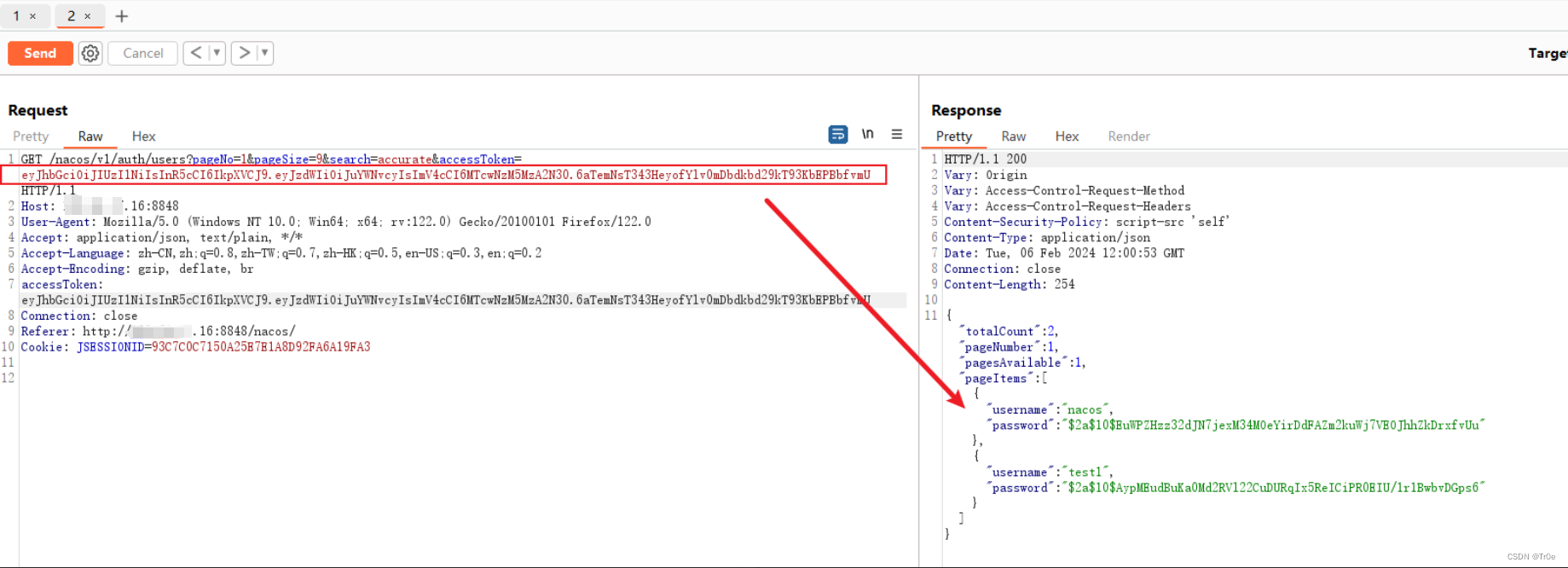1568x568 pixels.
Task: Click the Host header line
Action: [100, 206]
